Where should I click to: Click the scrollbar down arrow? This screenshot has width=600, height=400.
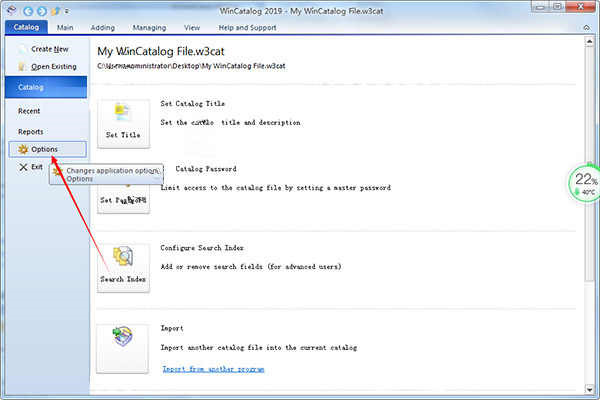tap(590, 390)
